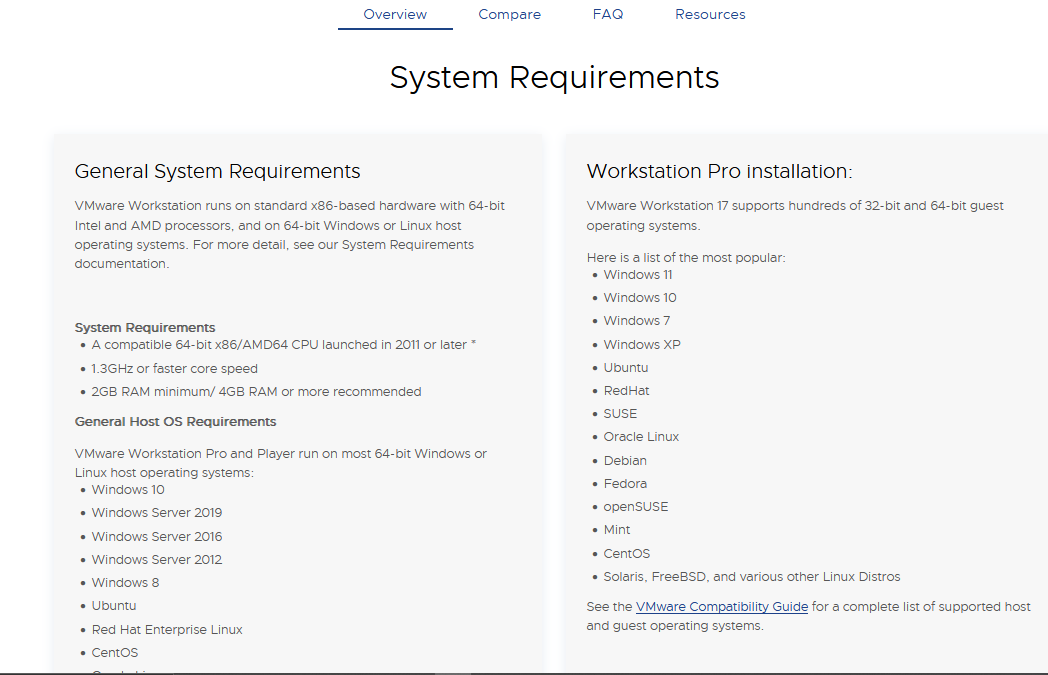The height and width of the screenshot is (675, 1048).
Task: Click the General System Requirements heading
Action: (x=217, y=171)
